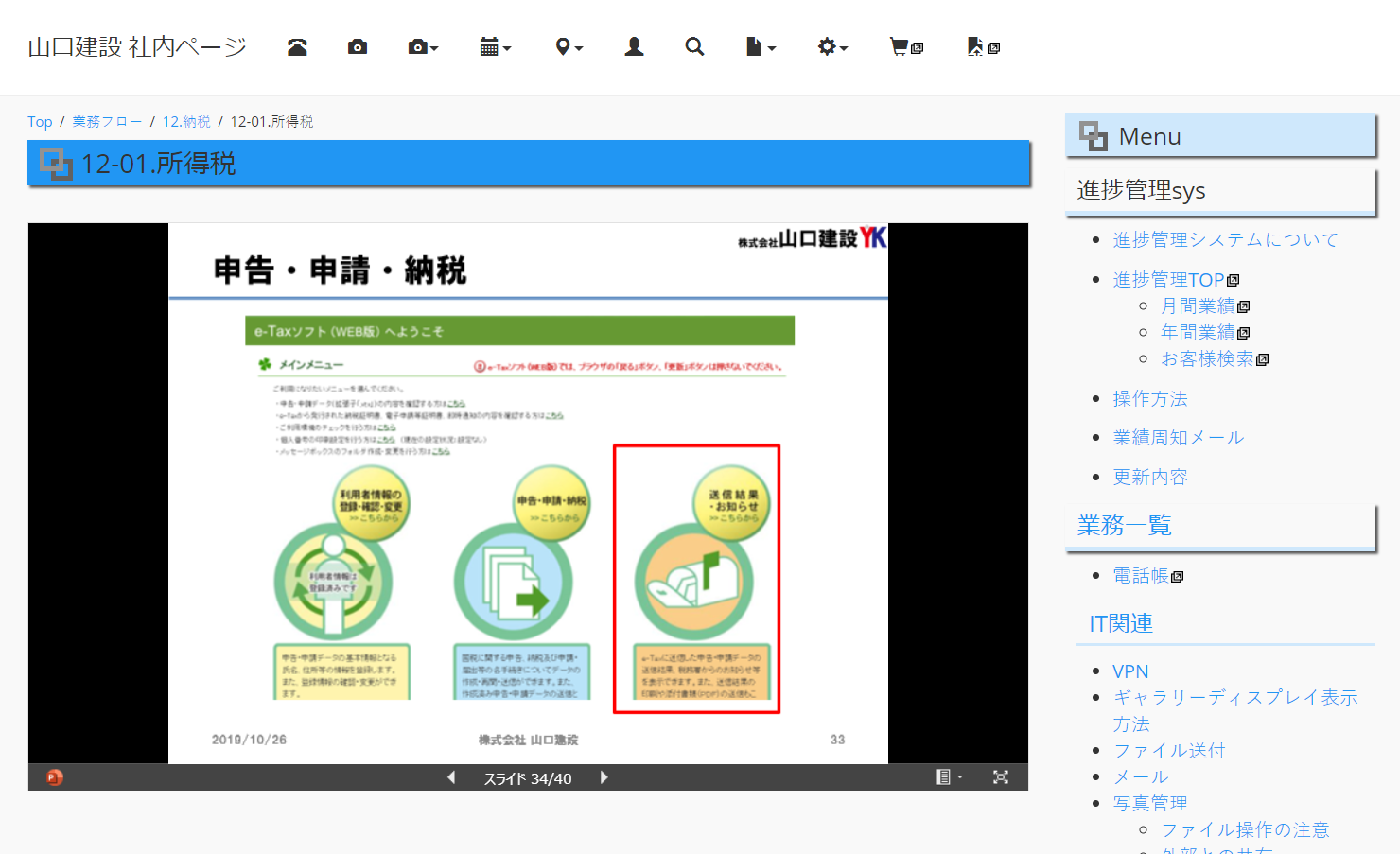Open the map pin location dropdown
The height and width of the screenshot is (854, 1400).
click(x=569, y=46)
